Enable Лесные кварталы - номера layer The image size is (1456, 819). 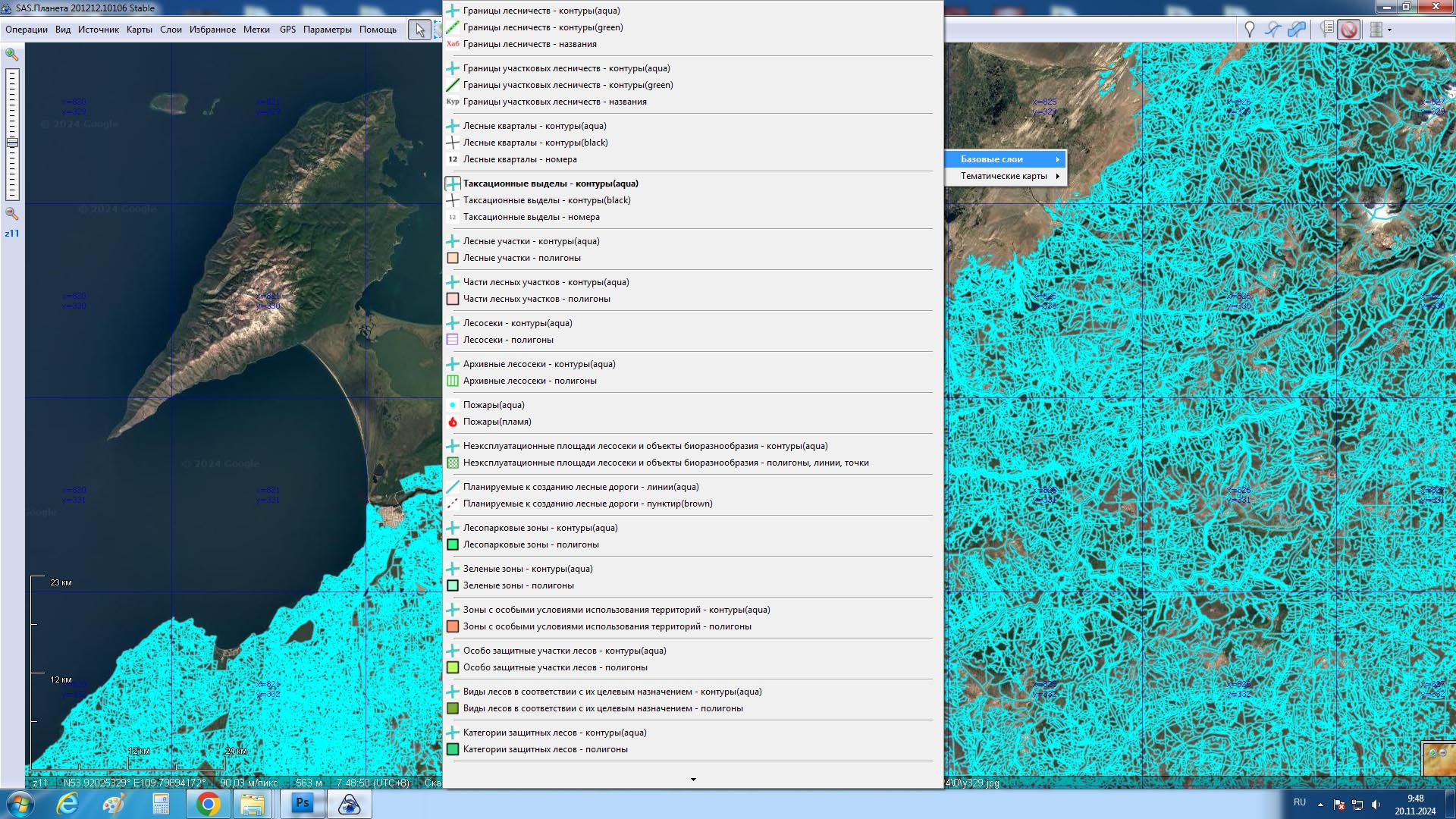(x=519, y=159)
